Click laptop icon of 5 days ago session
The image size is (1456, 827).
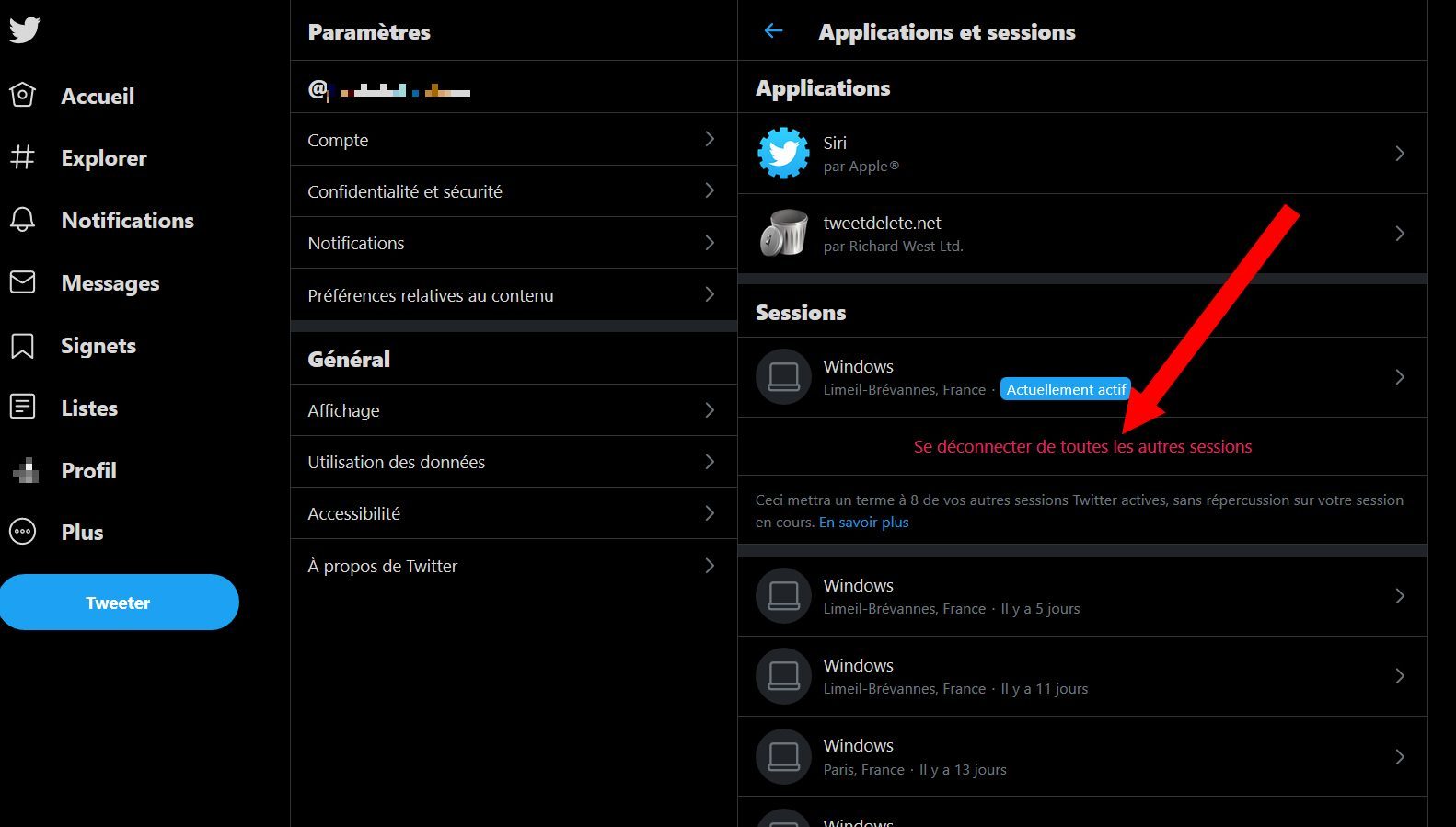point(783,596)
